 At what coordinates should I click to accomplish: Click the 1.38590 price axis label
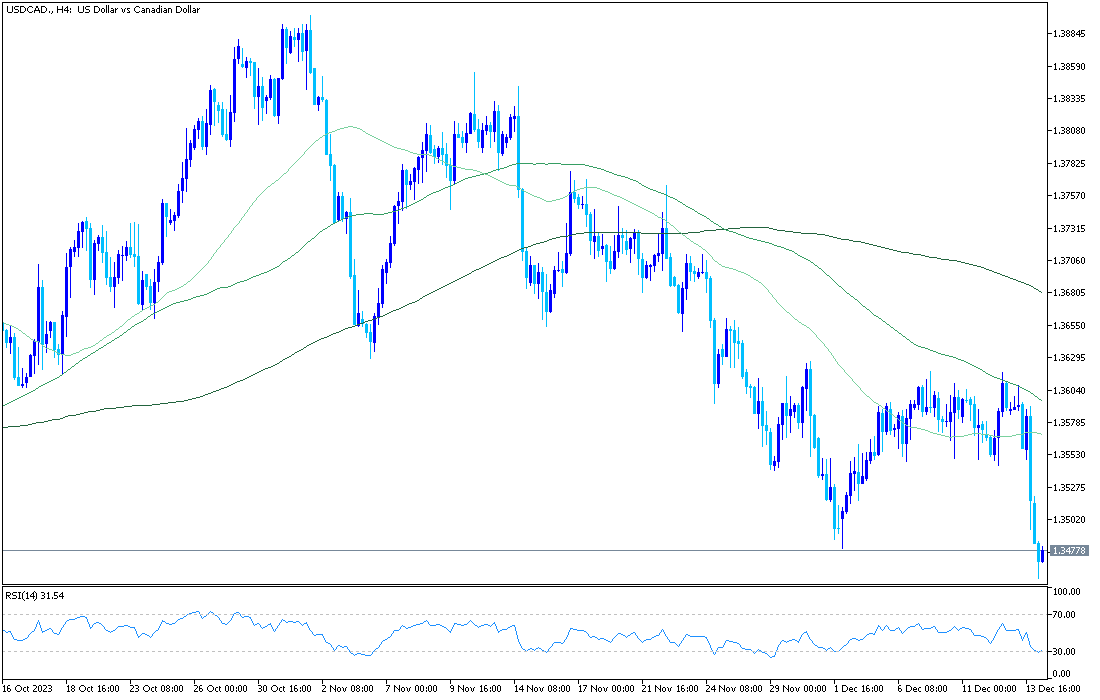point(1070,66)
